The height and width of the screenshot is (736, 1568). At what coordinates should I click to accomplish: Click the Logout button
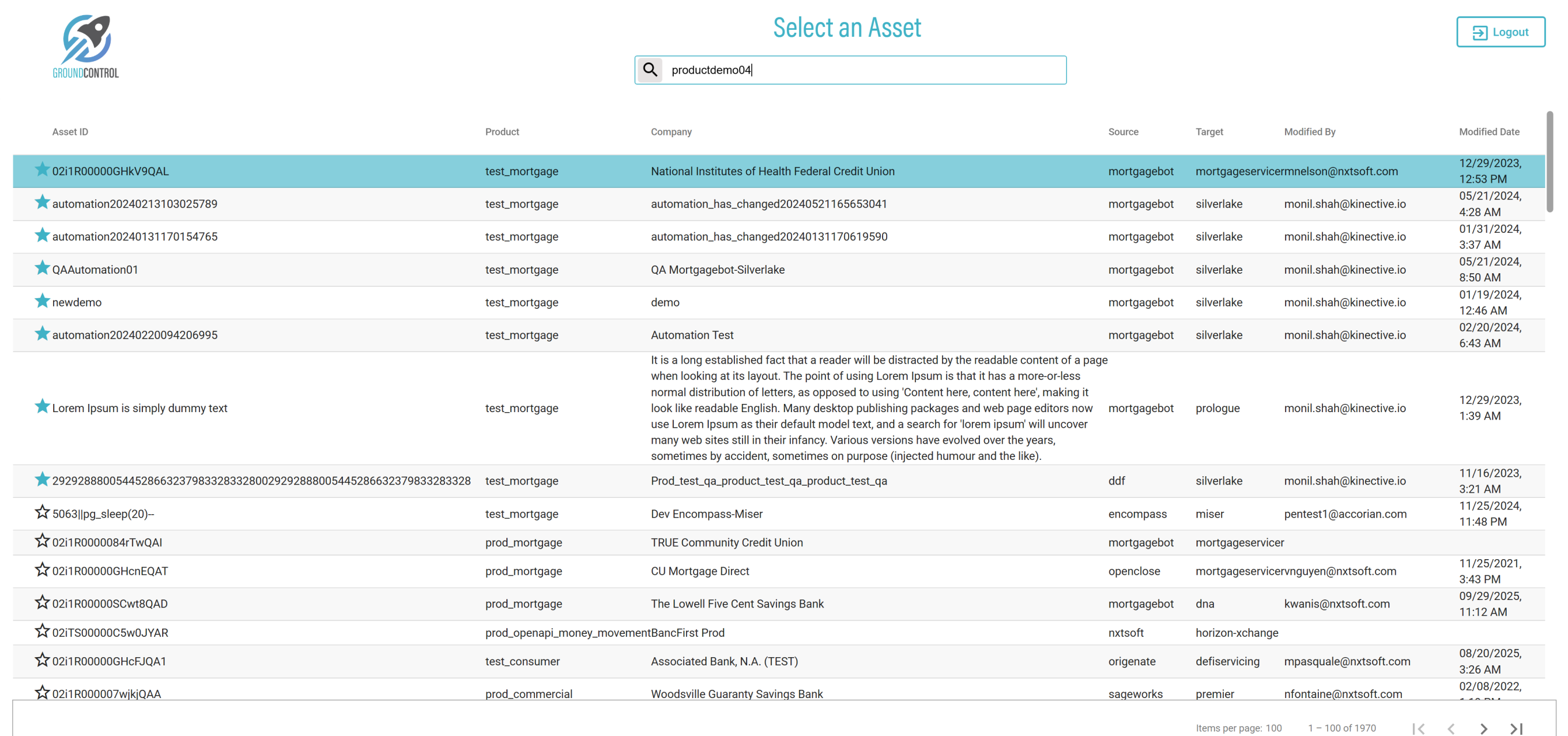point(1500,32)
